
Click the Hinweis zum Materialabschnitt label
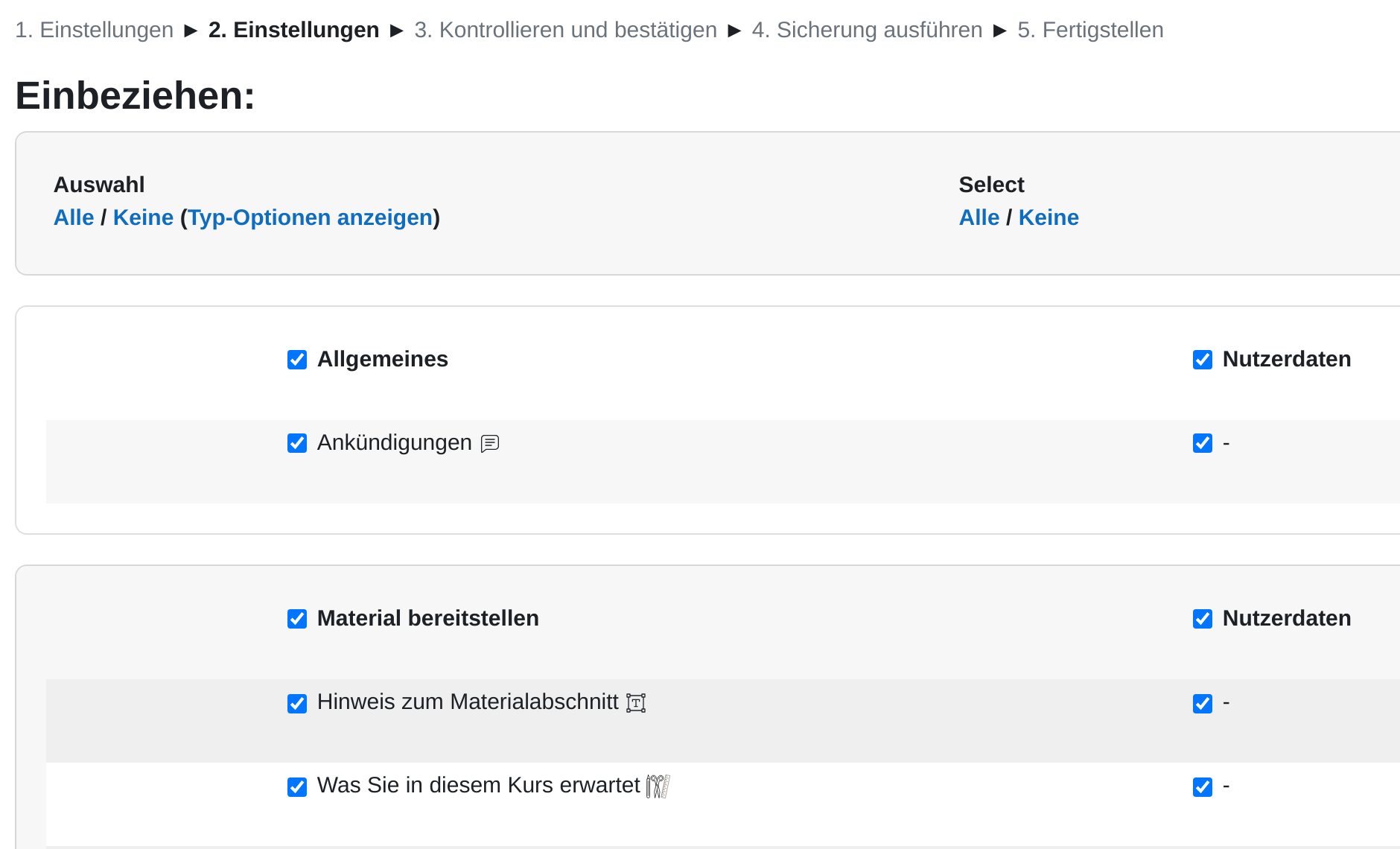coord(468,702)
